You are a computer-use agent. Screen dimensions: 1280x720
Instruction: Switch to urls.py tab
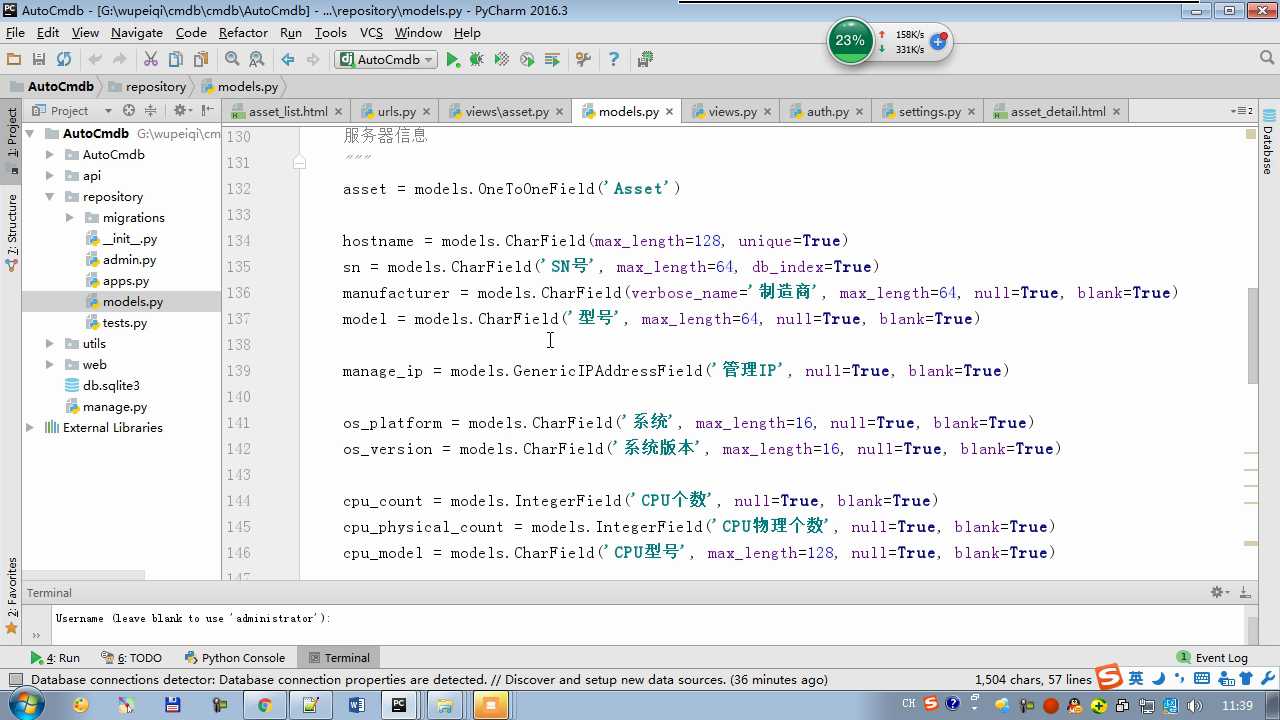point(396,111)
